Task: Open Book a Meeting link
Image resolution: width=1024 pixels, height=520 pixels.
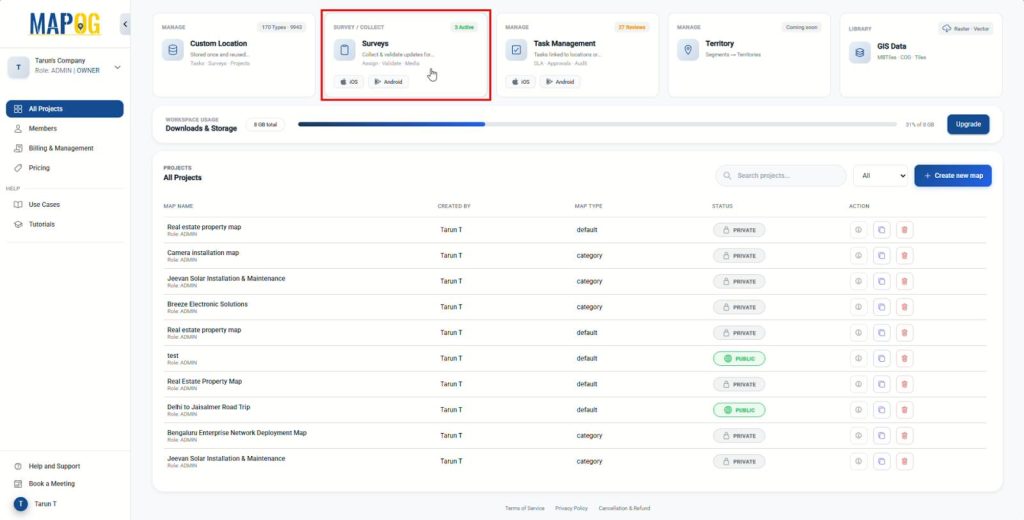Action: [52, 484]
